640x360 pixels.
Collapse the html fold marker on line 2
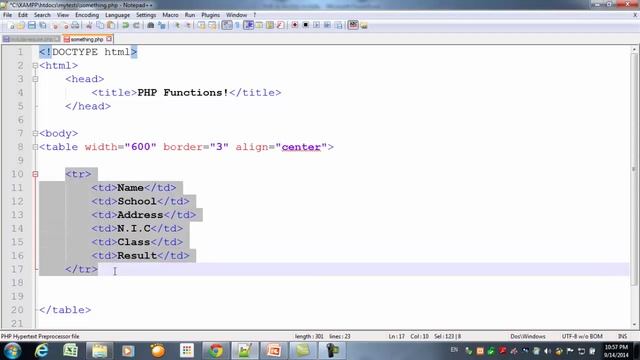coord(36,65)
